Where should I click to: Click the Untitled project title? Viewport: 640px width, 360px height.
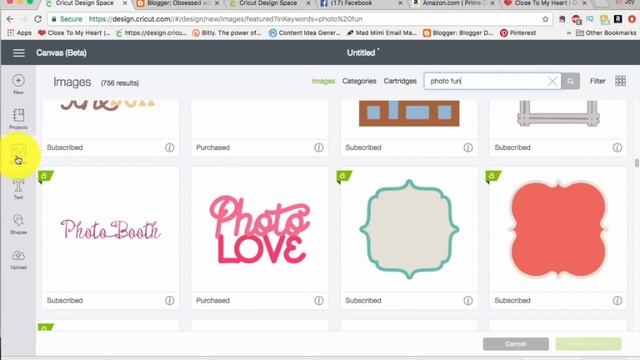pyautogui.click(x=361, y=53)
